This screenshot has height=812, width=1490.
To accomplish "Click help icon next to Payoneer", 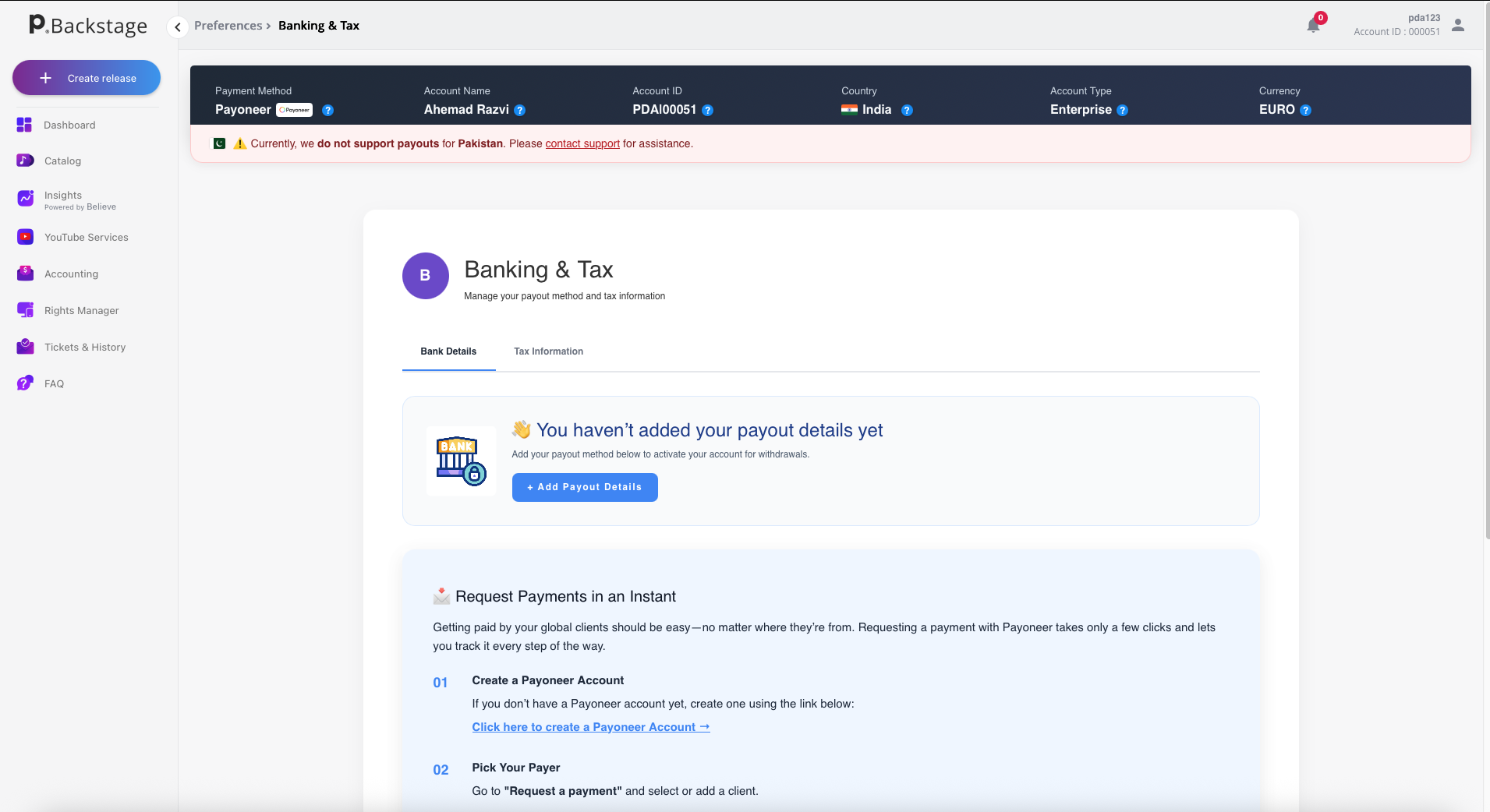I will coord(328,111).
